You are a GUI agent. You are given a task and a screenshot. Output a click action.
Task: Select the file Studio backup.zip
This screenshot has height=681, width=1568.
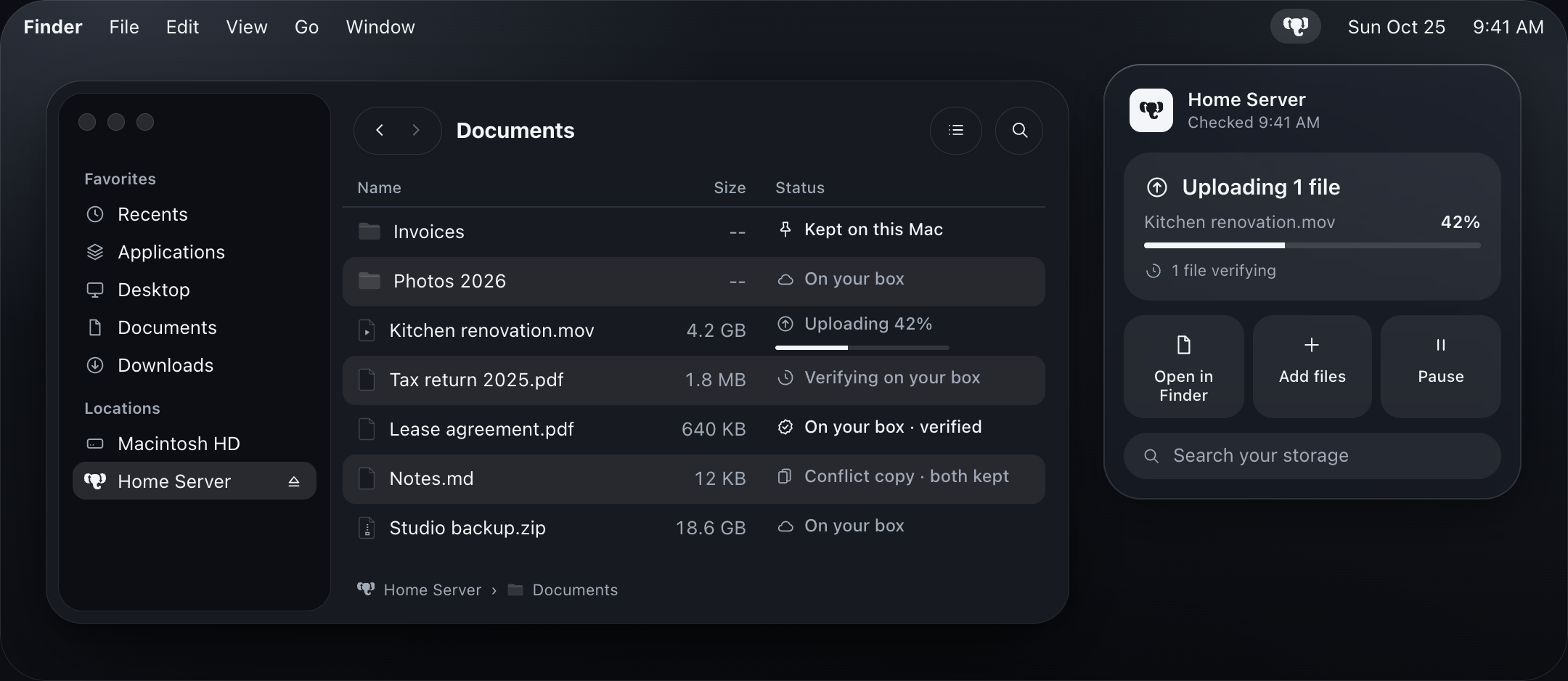pyautogui.click(x=693, y=528)
